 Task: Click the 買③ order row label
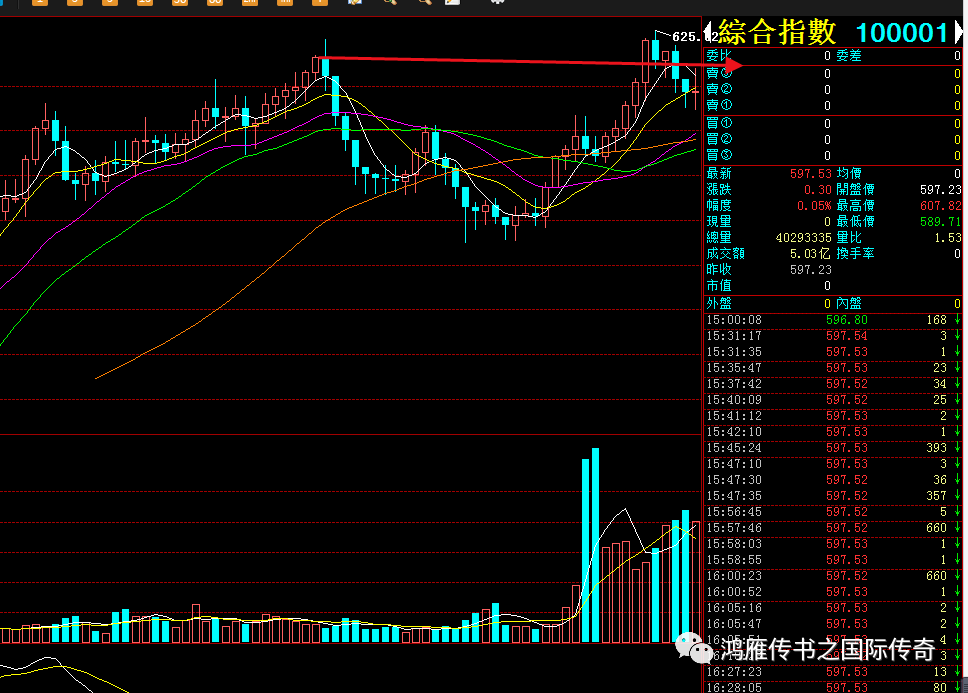719,155
